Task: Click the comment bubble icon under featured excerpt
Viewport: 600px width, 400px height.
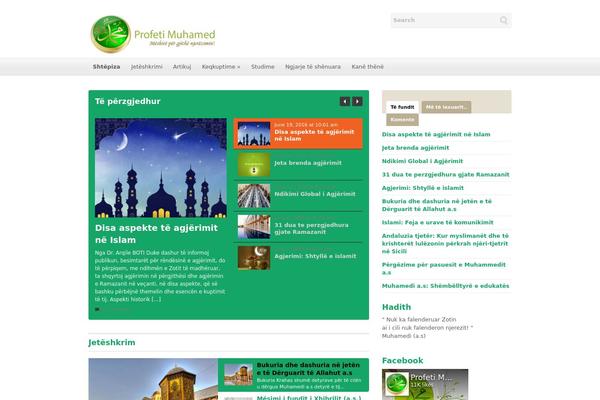Action: [x=97, y=309]
